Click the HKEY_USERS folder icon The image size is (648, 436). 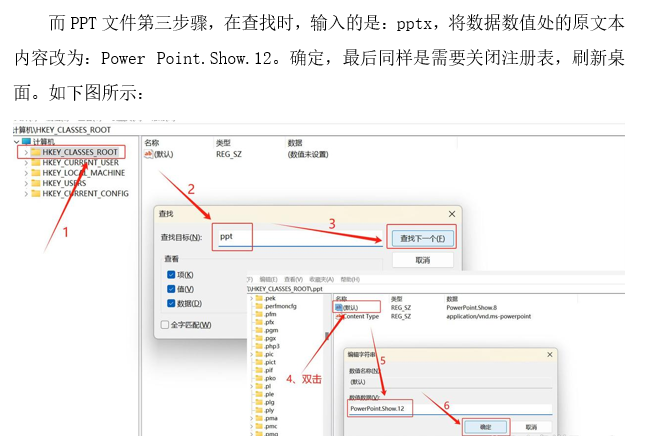point(36,183)
